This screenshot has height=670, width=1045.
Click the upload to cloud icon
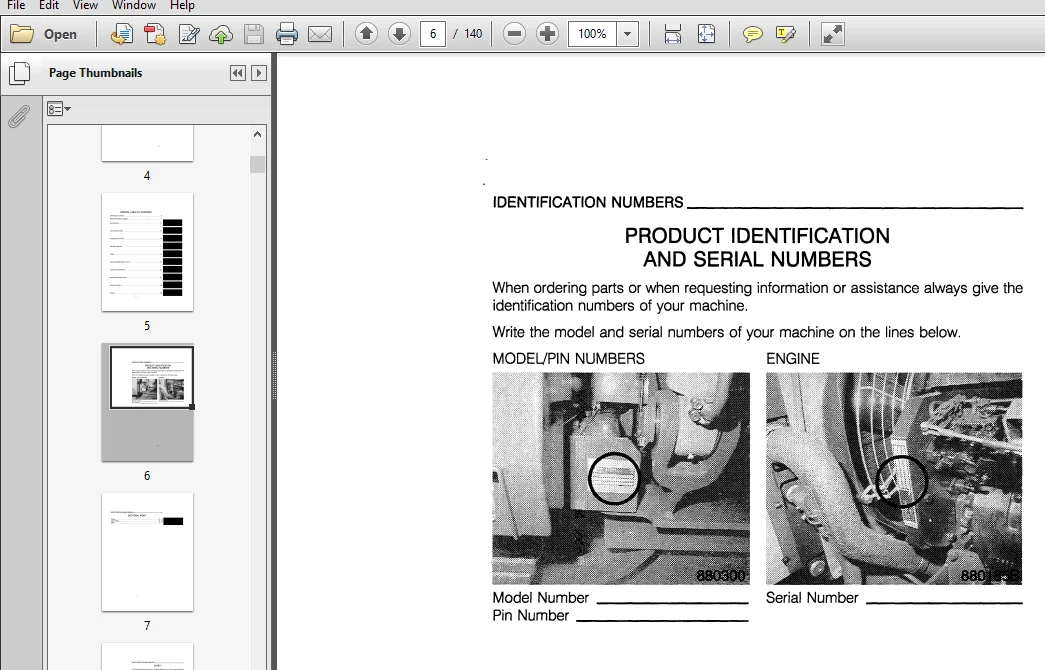click(x=221, y=34)
